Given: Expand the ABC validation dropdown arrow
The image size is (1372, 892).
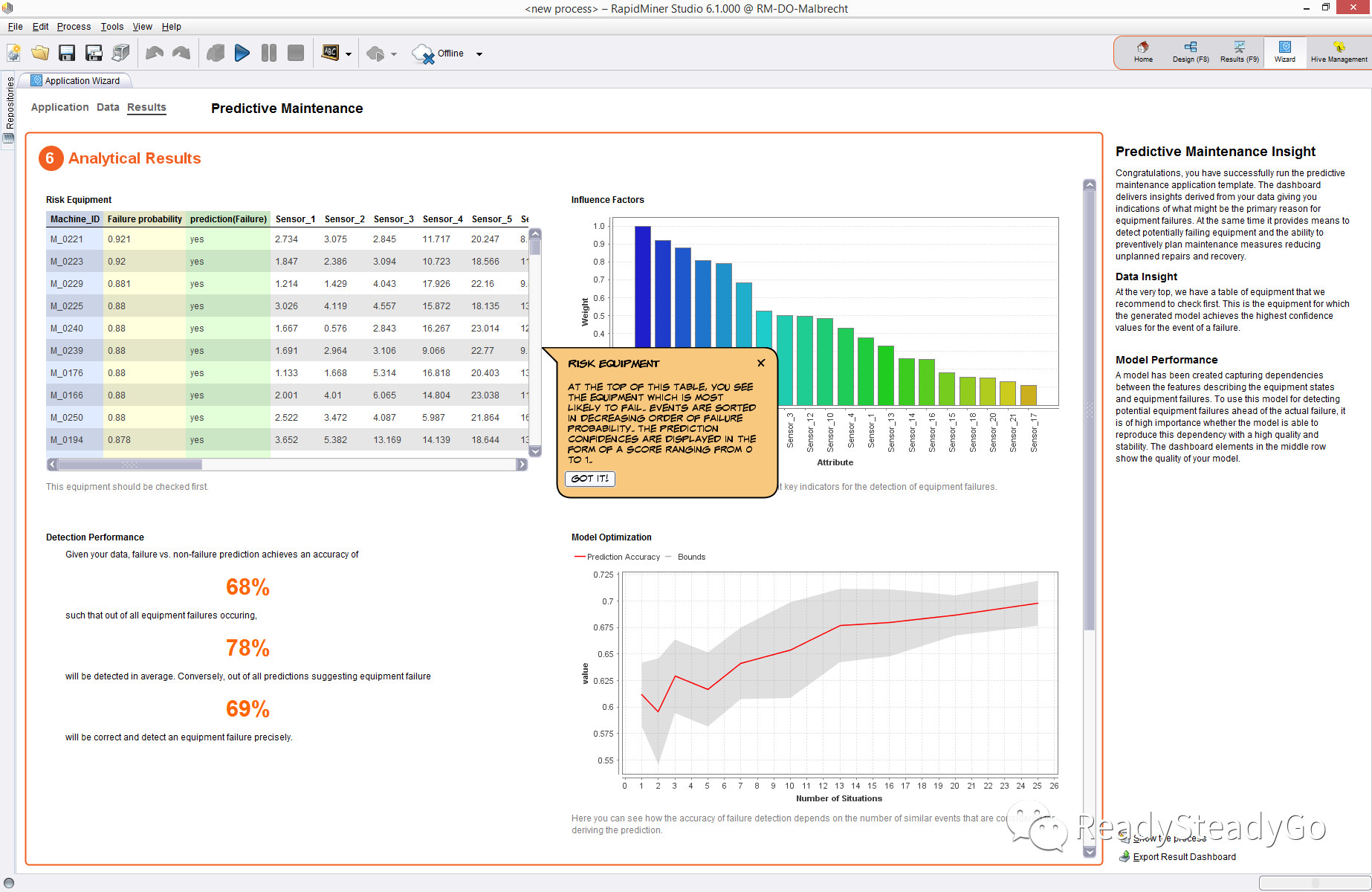Looking at the screenshot, I should 348,54.
